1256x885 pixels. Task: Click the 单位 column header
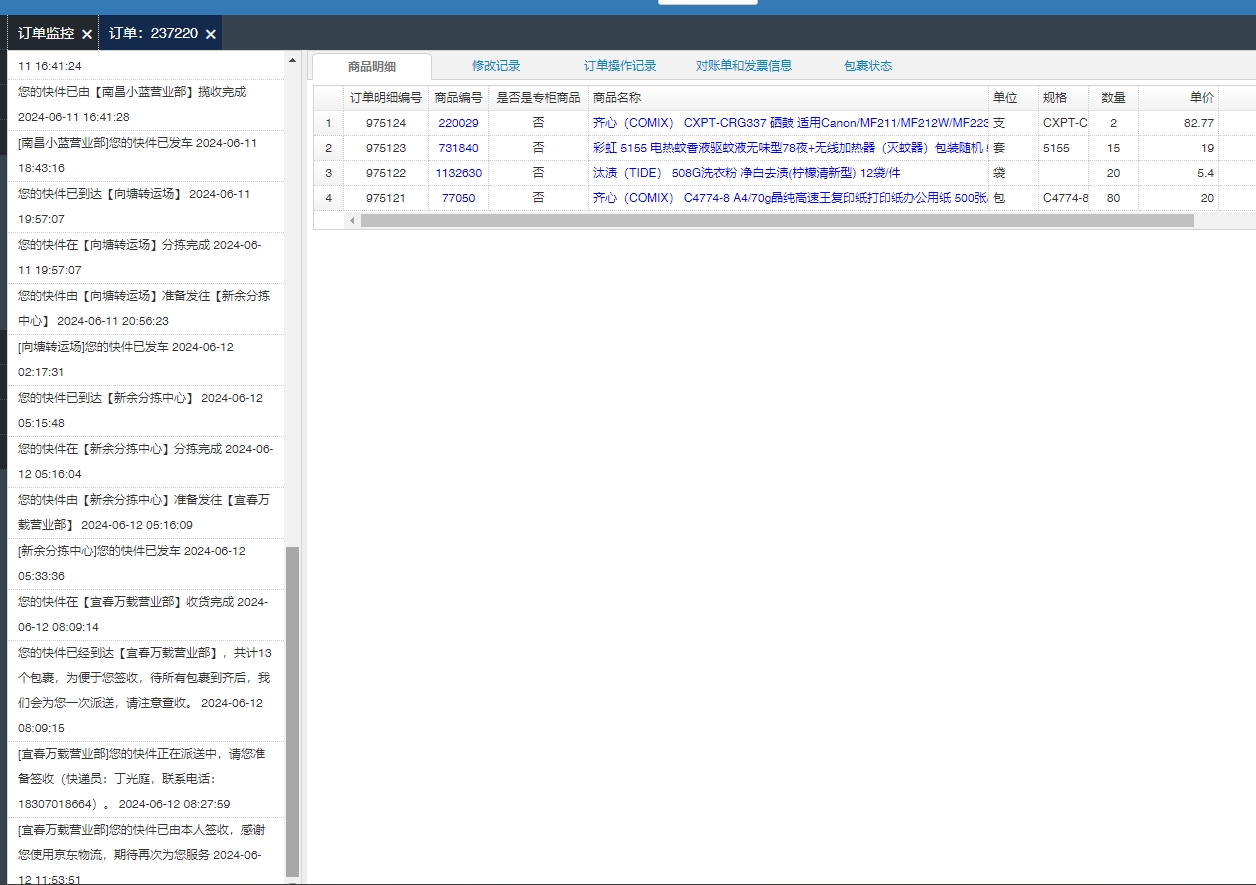[x=1013, y=98]
